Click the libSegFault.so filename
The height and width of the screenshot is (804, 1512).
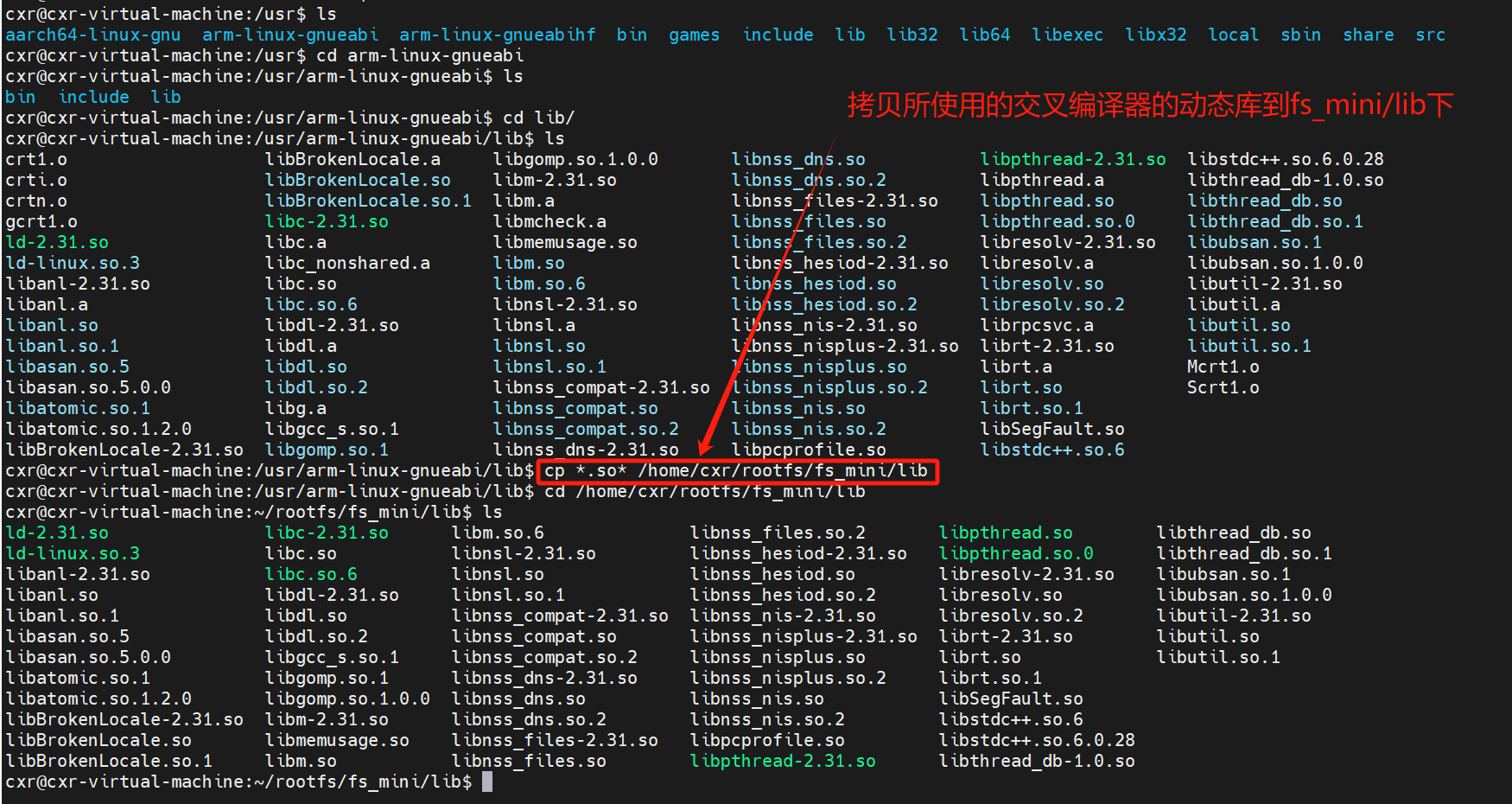pyautogui.click(x=1053, y=429)
